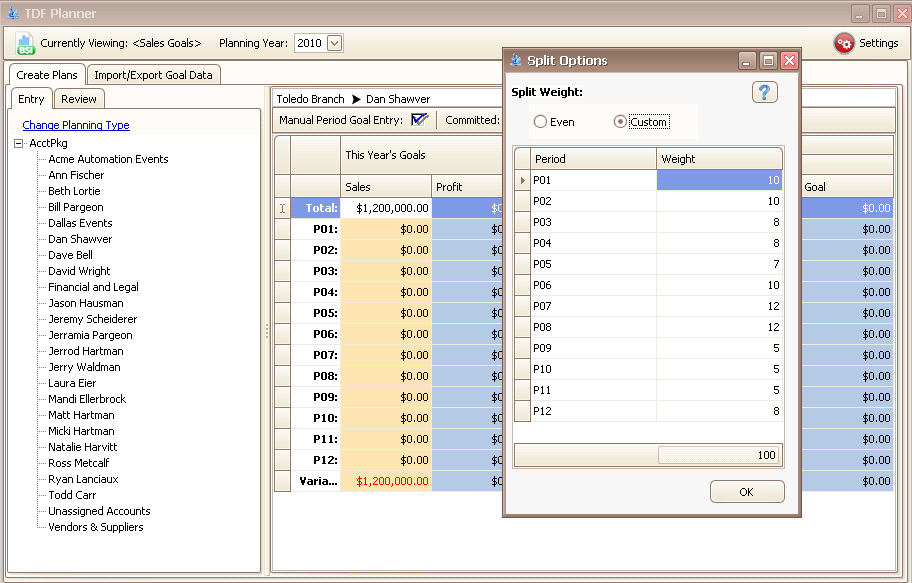This screenshot has width=912, height=583.
Task: Switch to the Import/Export Goal Data tab
Action: click(153, 75)
